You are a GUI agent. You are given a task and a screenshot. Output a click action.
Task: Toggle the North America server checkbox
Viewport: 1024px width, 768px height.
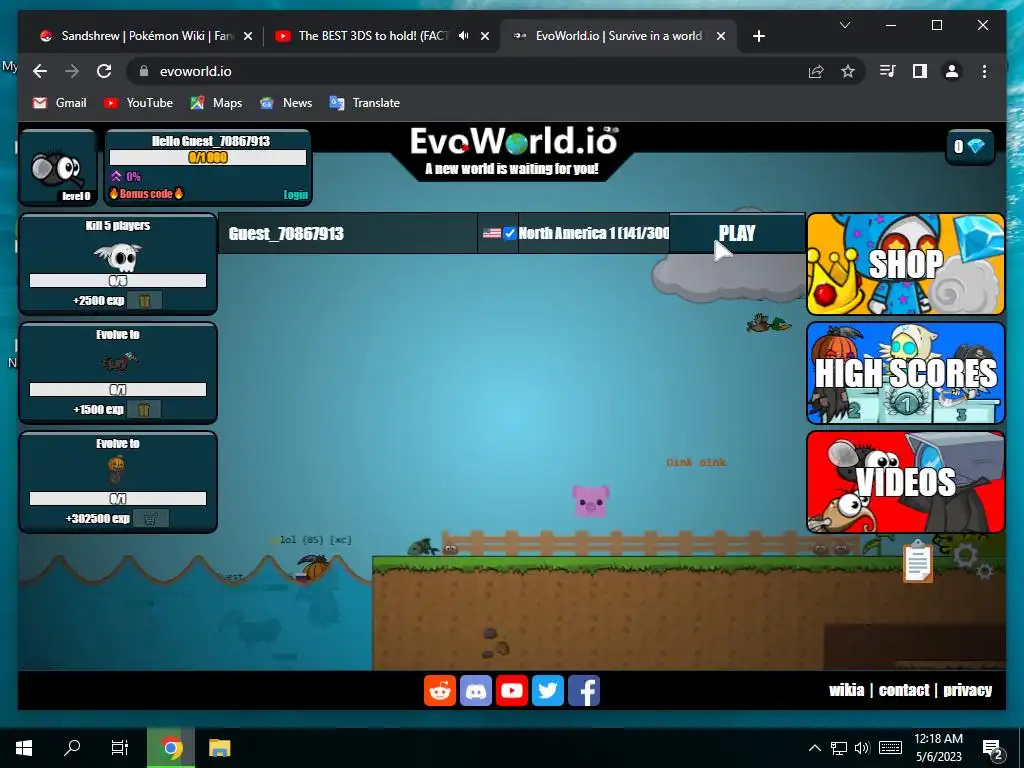coord(510,233)
